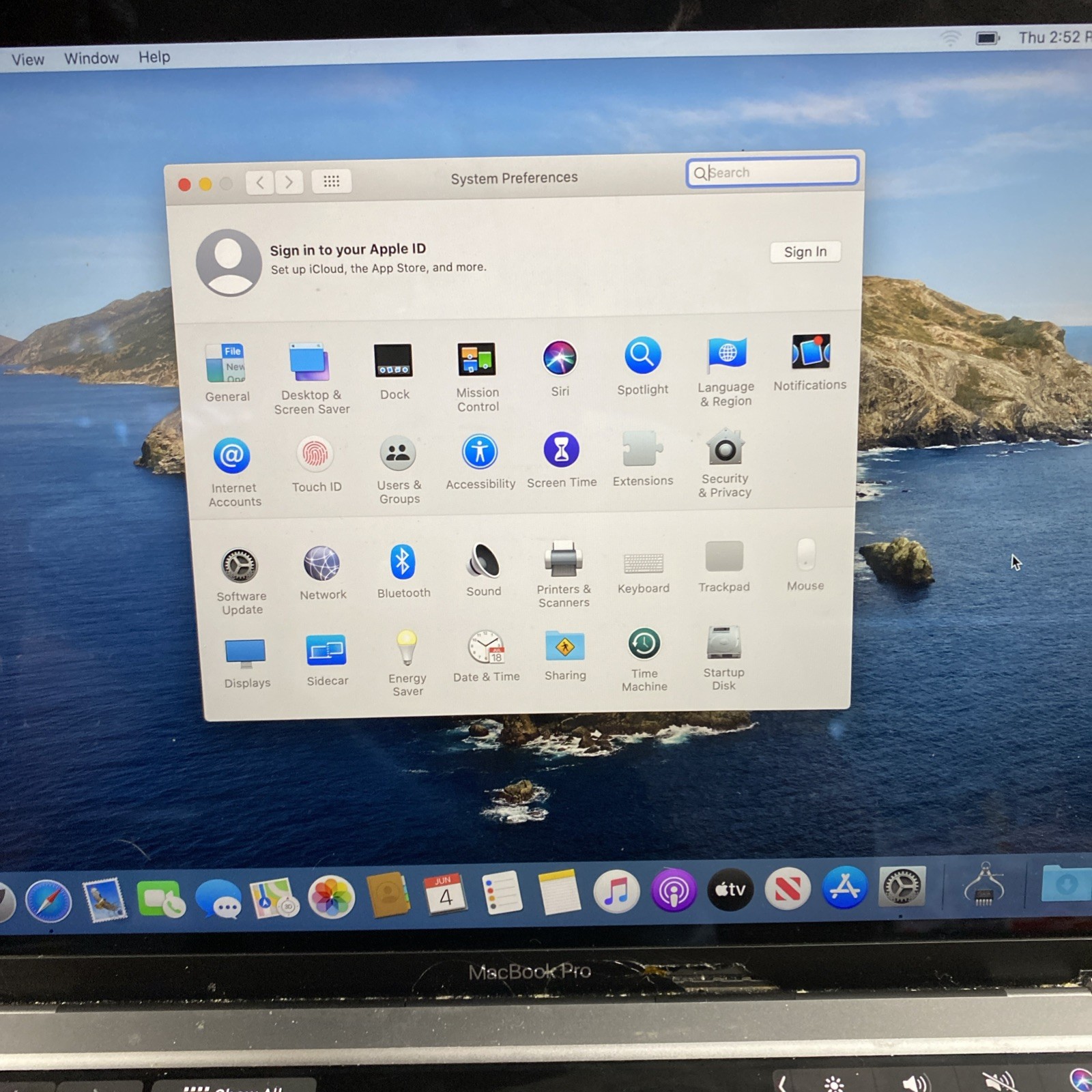Open Photos from the Dock
The height and width of the screenshot is (1092, 1092).
[x=331, y=897]
